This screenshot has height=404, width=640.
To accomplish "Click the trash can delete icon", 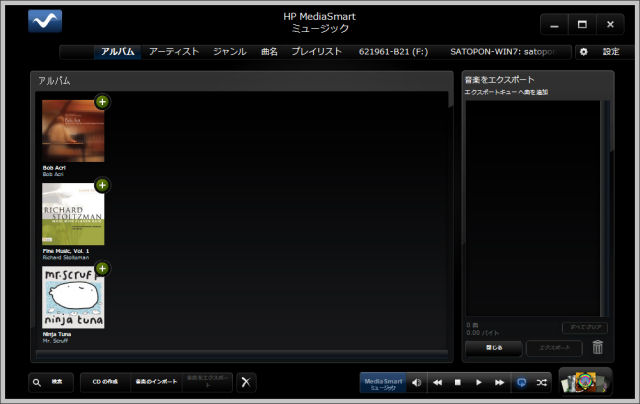I will [598, 347].
